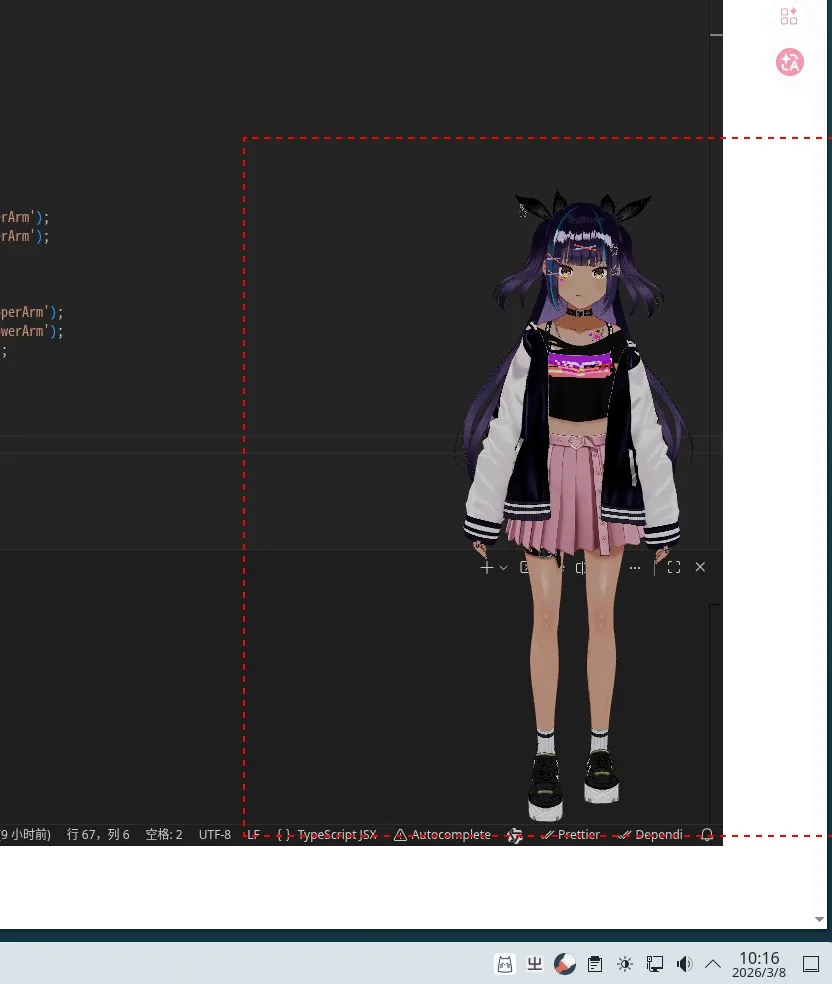Click the LF end-of-line indicator
Image resolution: width=832 pixels, height=984 pixels.
tap(253, 834)
